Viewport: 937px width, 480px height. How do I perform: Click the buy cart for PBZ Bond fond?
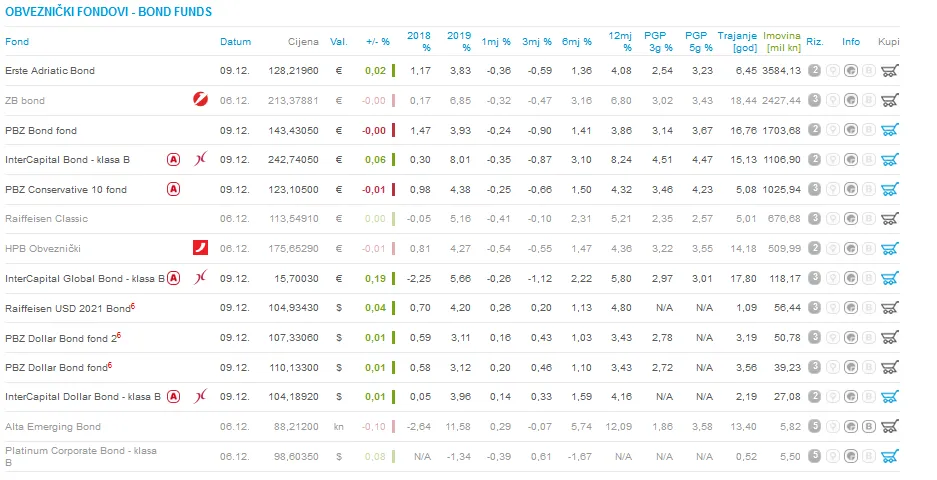(889, 130)
